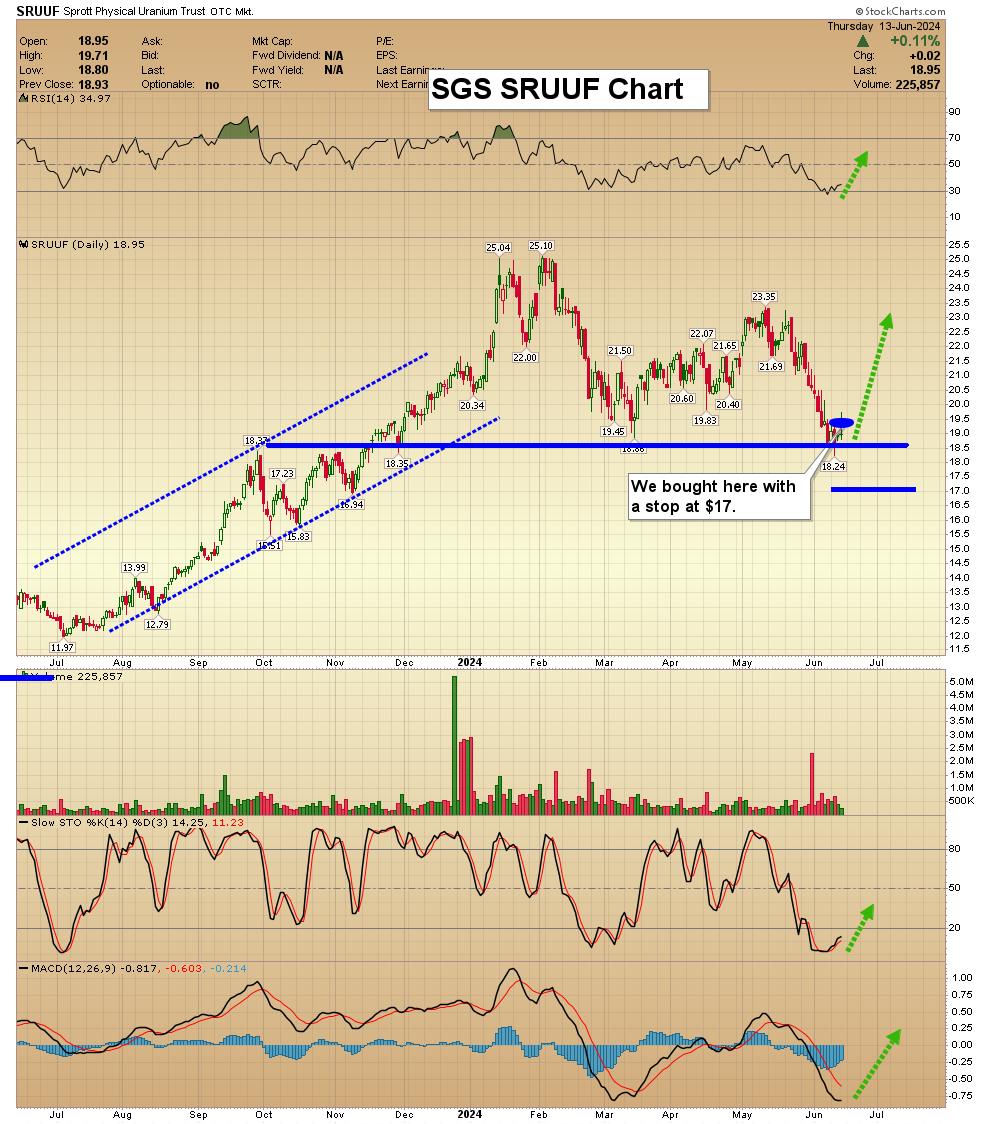
Task: Click the 19.83 price label
Action: 705,421
